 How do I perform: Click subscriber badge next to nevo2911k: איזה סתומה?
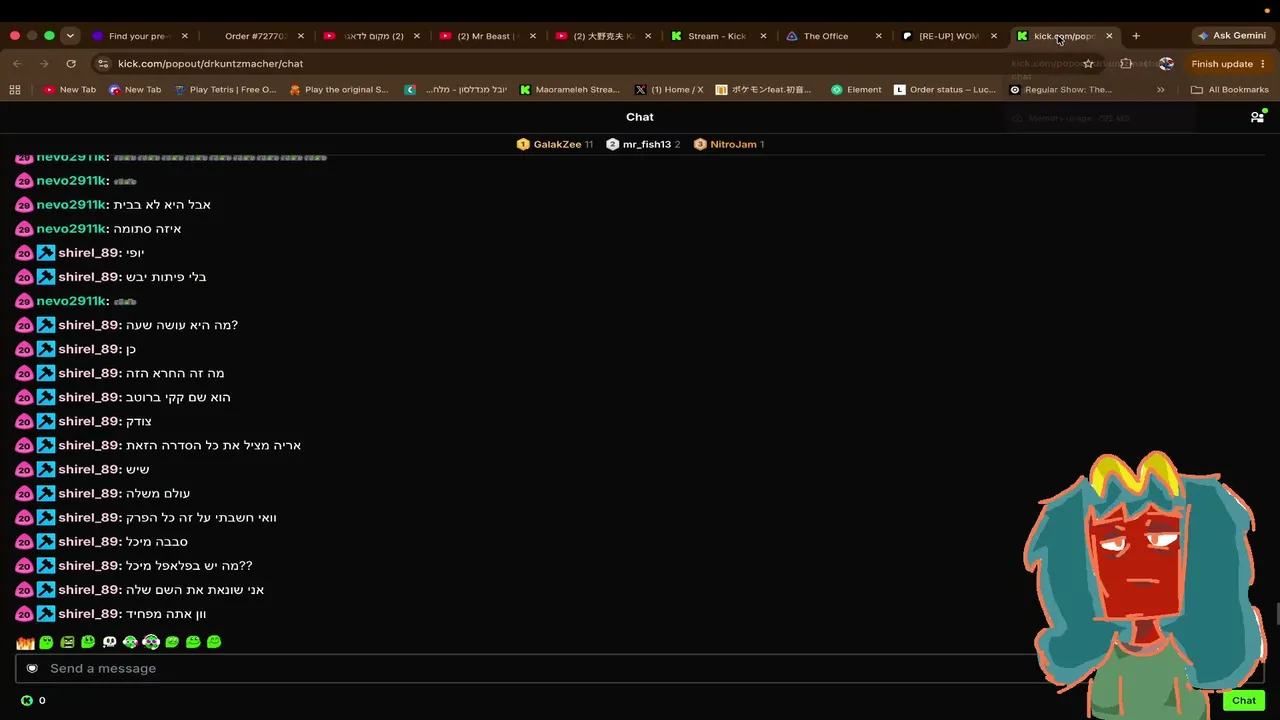click(25, 229)
